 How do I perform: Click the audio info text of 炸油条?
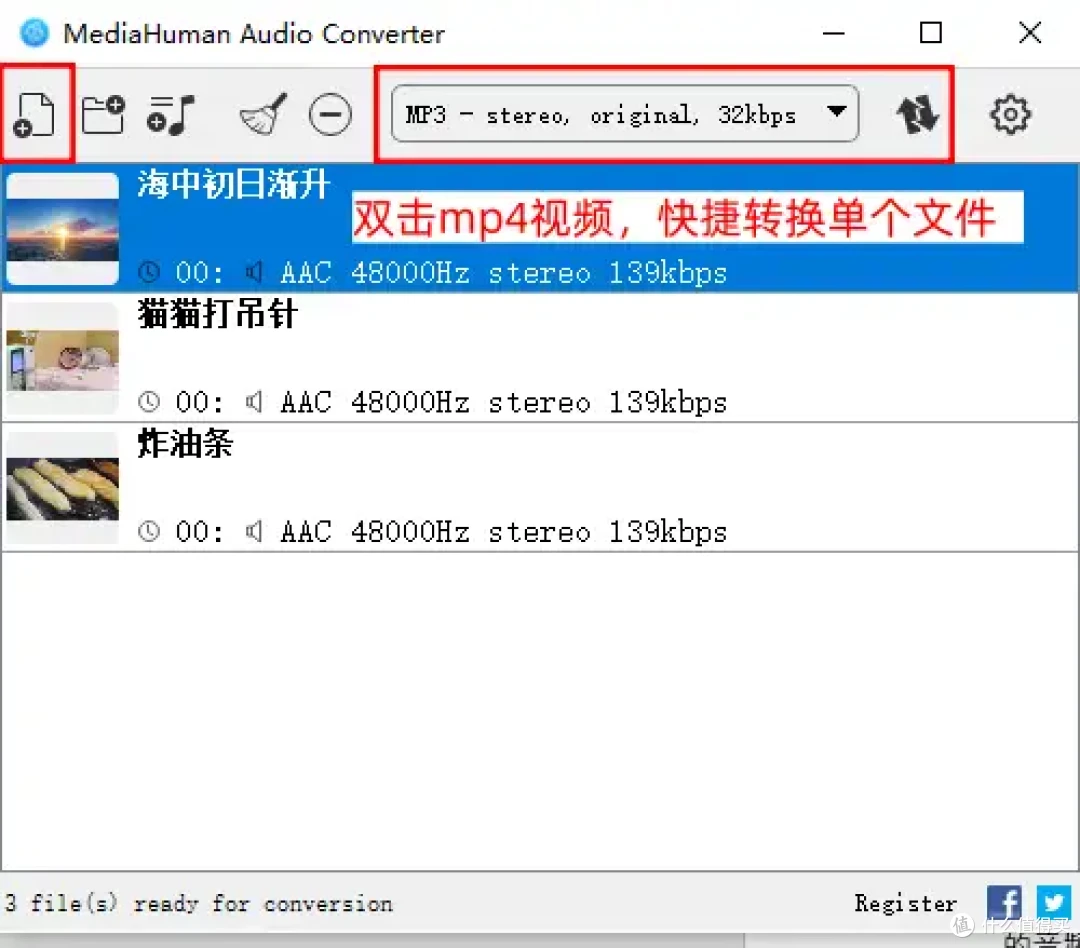pos(503,532)
